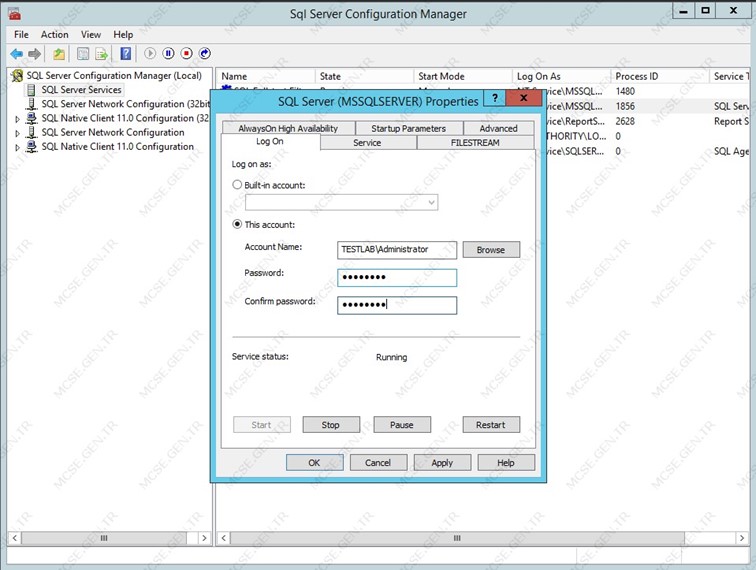Click the SQL Server Services node icon

pos(31,90)
